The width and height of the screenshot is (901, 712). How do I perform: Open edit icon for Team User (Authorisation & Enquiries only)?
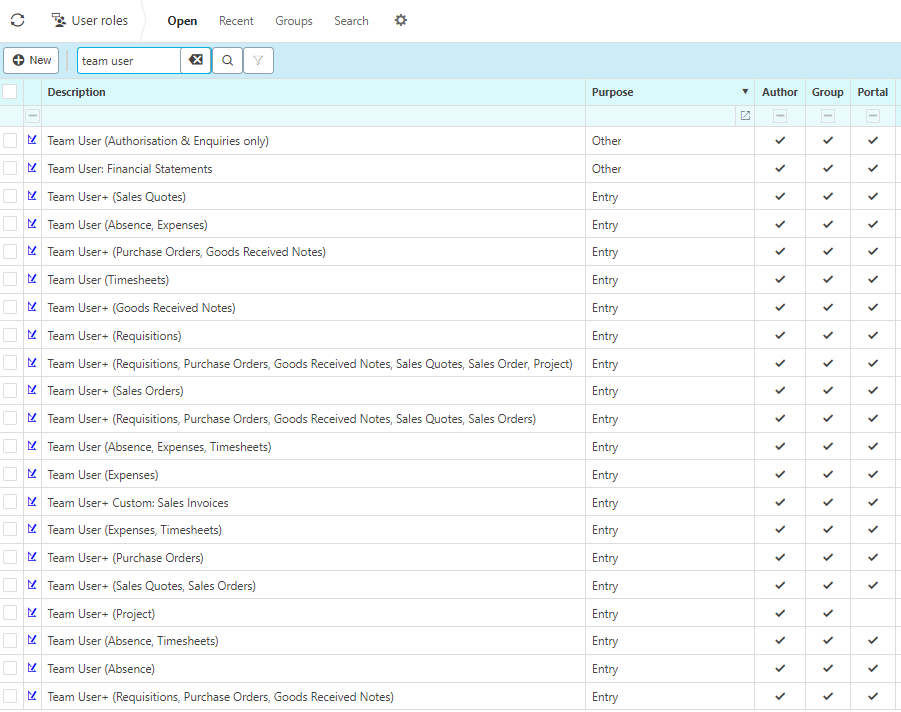point(32,140)
